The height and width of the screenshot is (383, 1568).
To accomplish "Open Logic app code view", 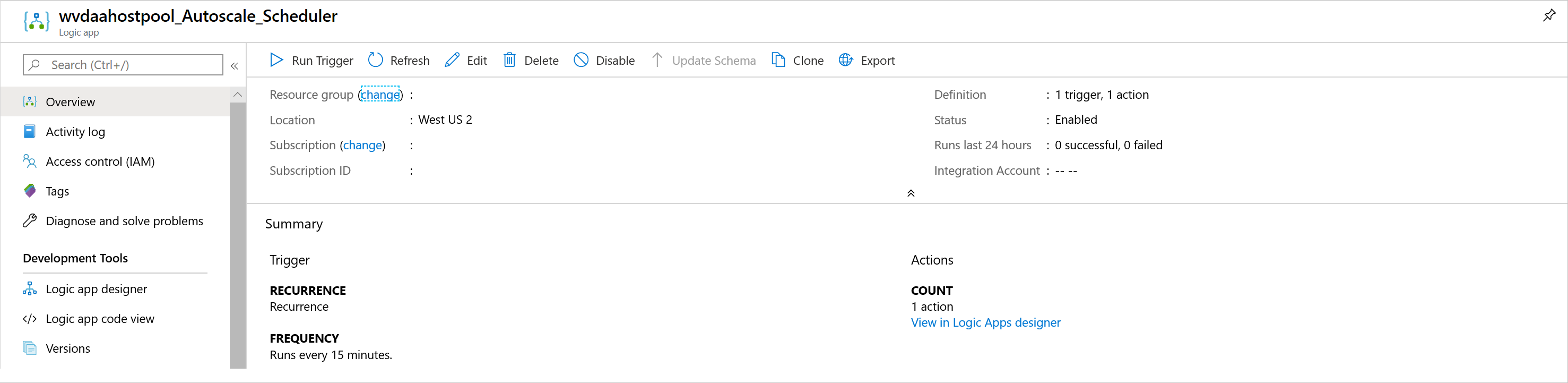I will tap(100, 319).
